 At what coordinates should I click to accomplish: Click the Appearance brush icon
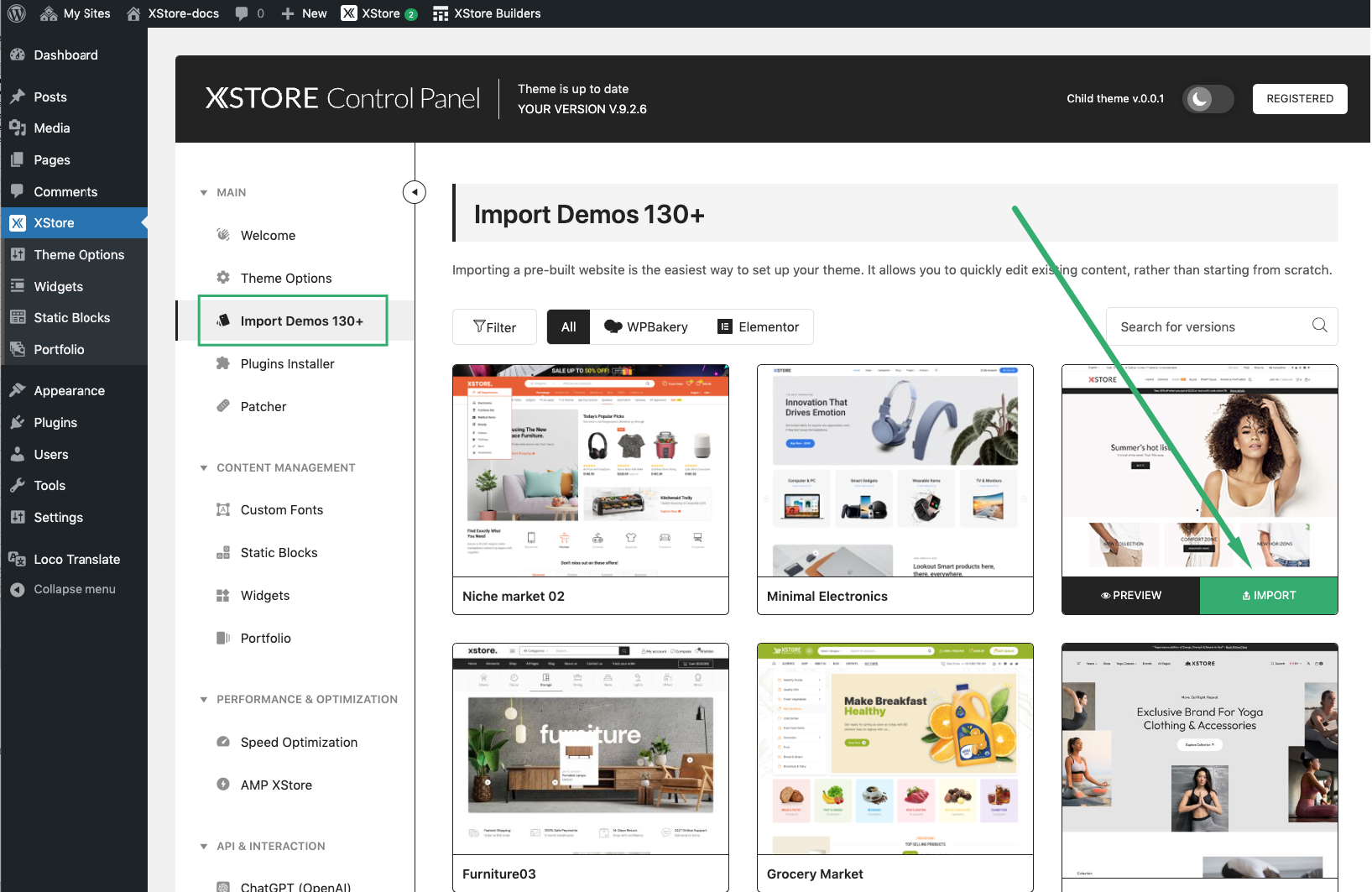click(x=18, y=391)
